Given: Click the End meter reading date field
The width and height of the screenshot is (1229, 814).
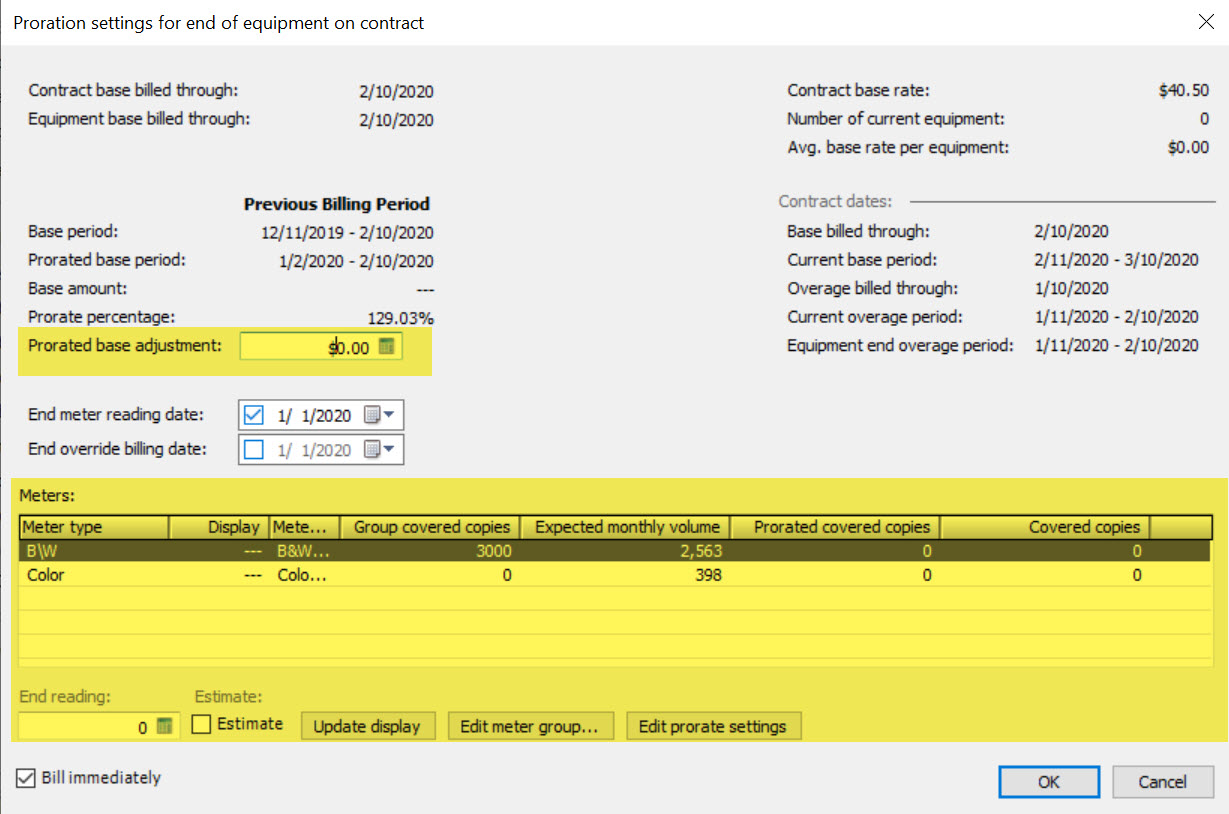Looking at the screenshot, I should point(321,415).
